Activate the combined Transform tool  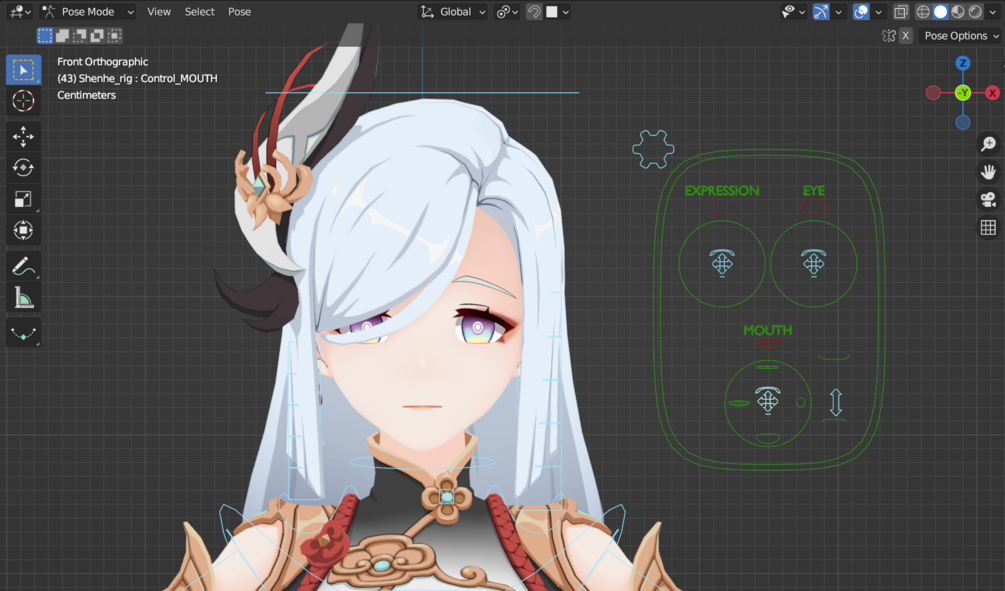23,230
